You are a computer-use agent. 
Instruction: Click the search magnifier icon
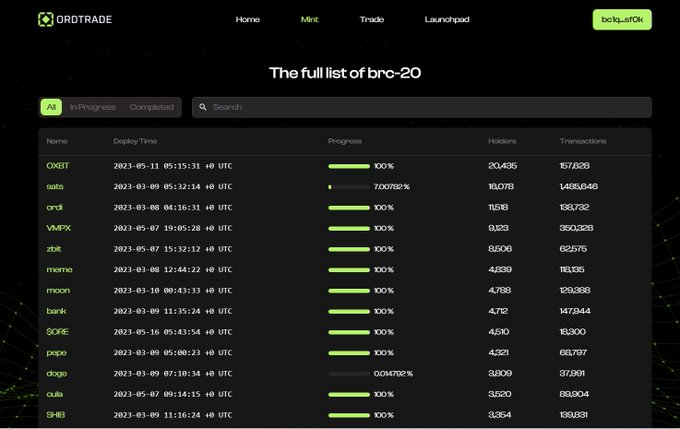coord(203,107)
